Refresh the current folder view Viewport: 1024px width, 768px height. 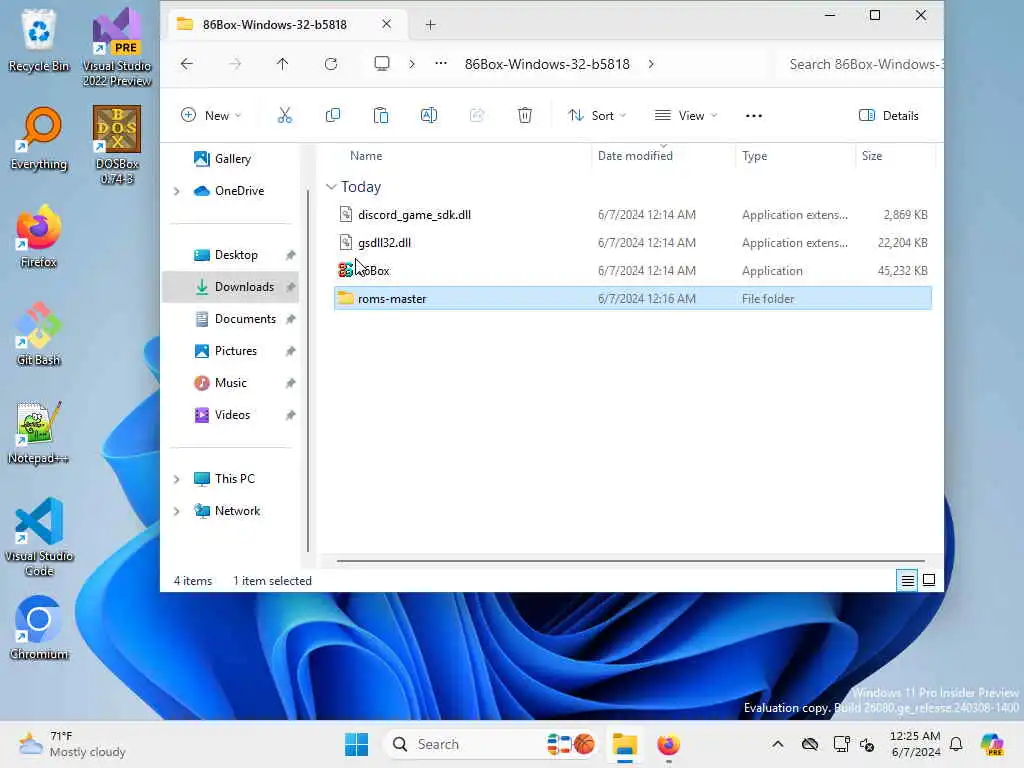(331, 64)
